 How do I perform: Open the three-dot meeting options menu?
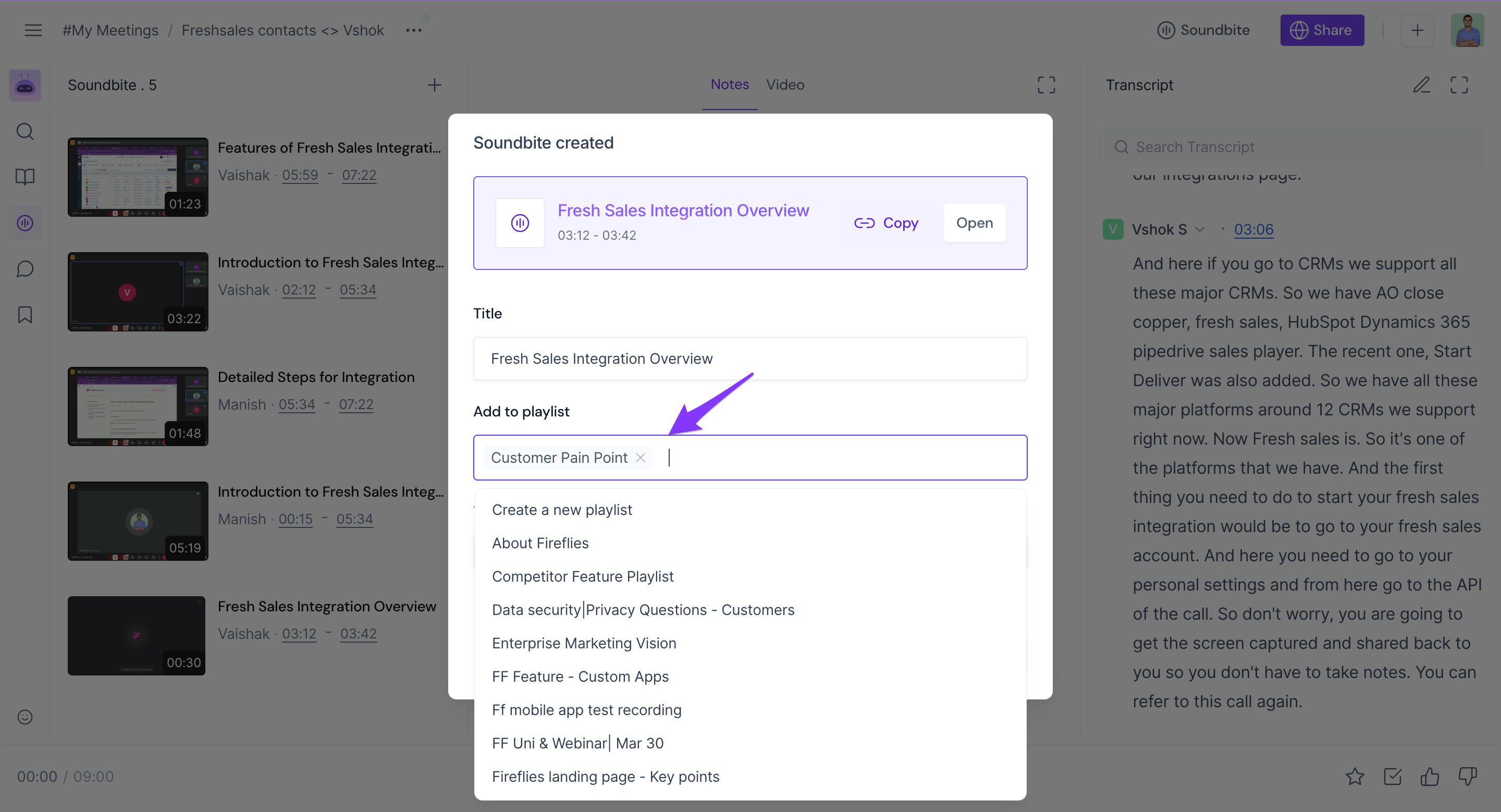[x=414, y=30]
